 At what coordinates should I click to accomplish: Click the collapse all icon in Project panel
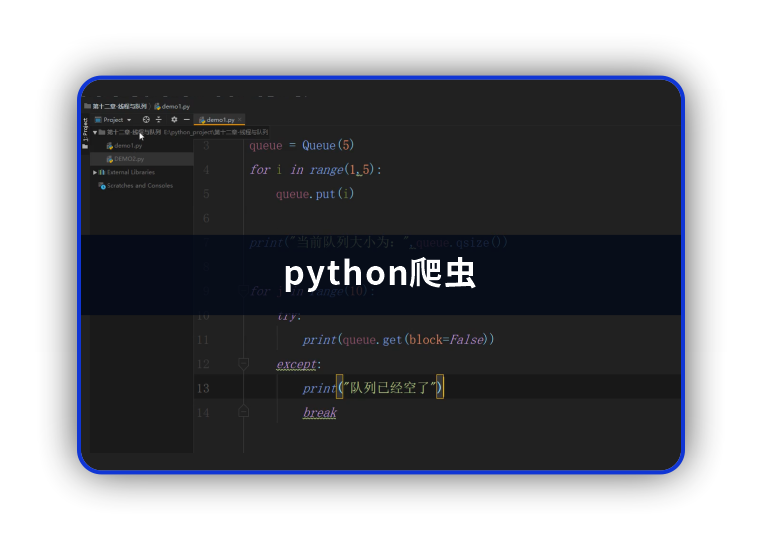coord(159,119)
